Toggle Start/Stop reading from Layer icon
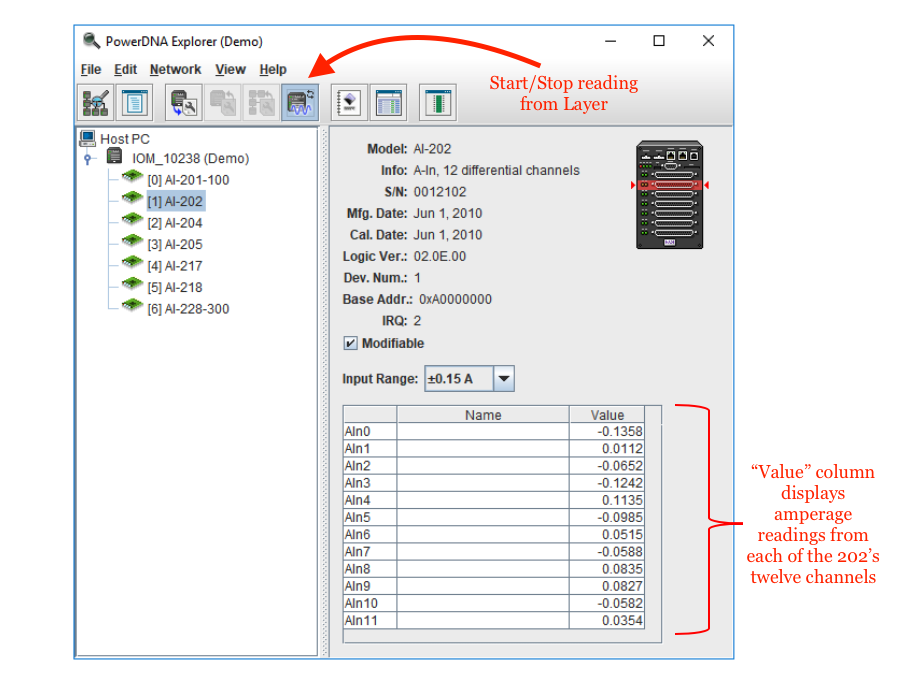 pyautogui.click(x=300, y=103)
